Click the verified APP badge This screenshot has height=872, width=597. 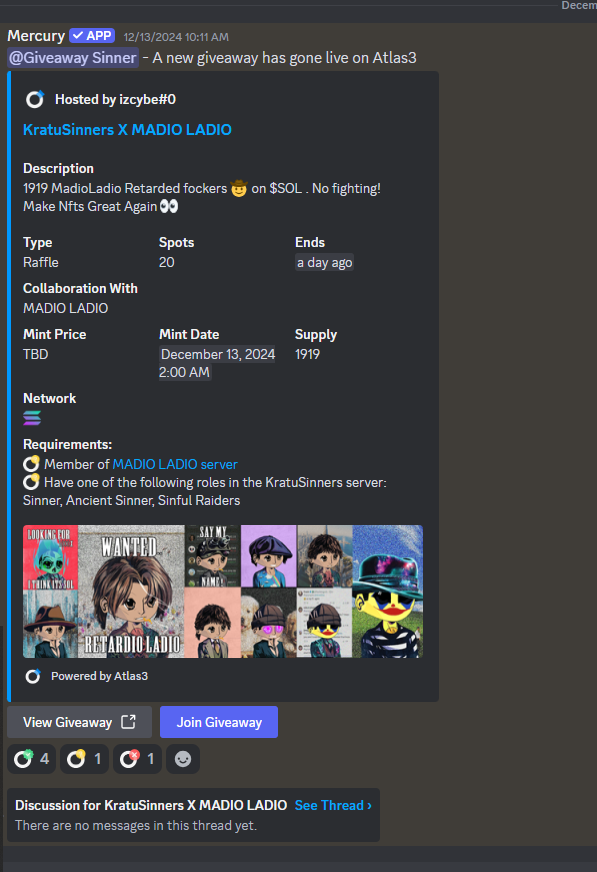coord(92,36)
